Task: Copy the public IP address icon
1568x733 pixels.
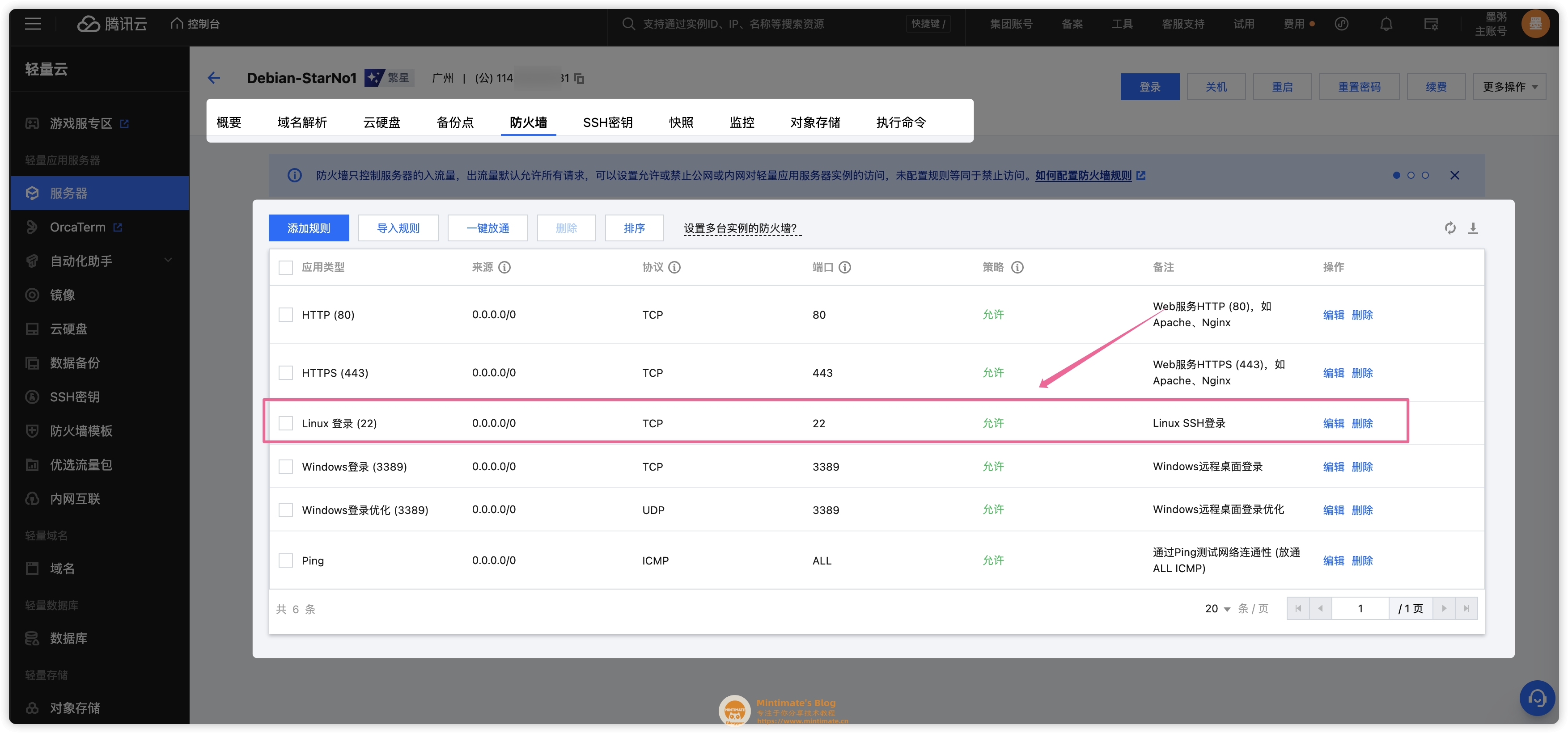Action: [x=580, y=79]
